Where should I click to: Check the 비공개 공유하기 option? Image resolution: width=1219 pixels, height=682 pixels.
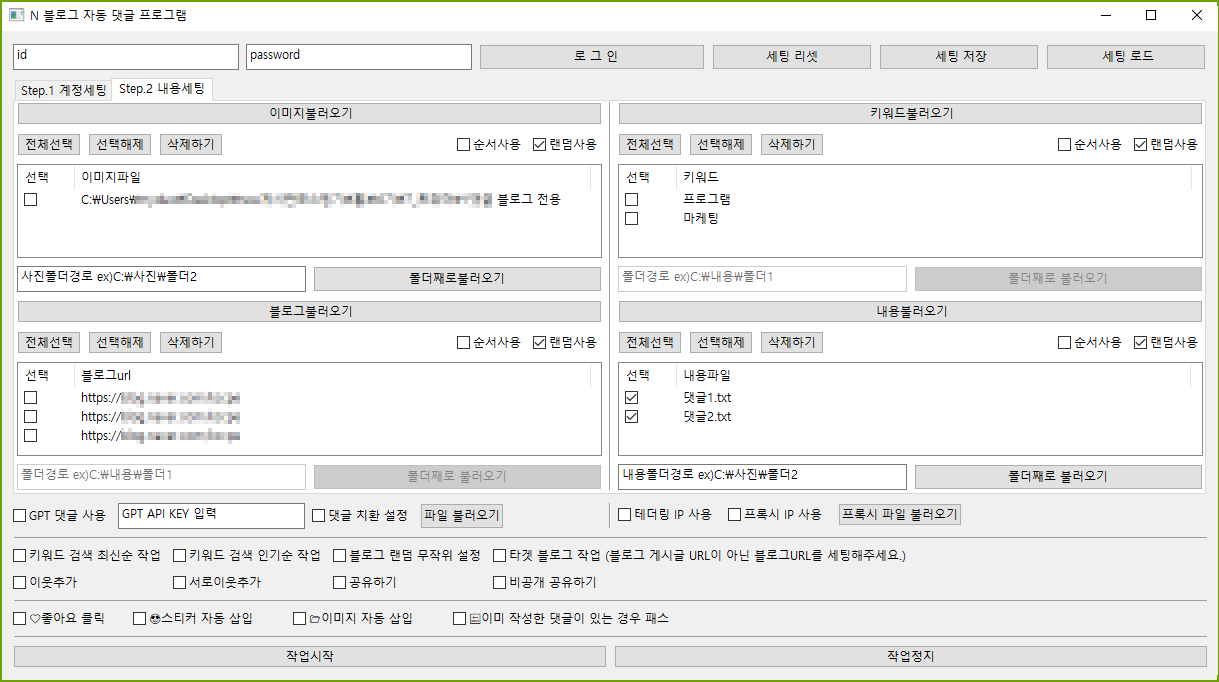[499, 582]
